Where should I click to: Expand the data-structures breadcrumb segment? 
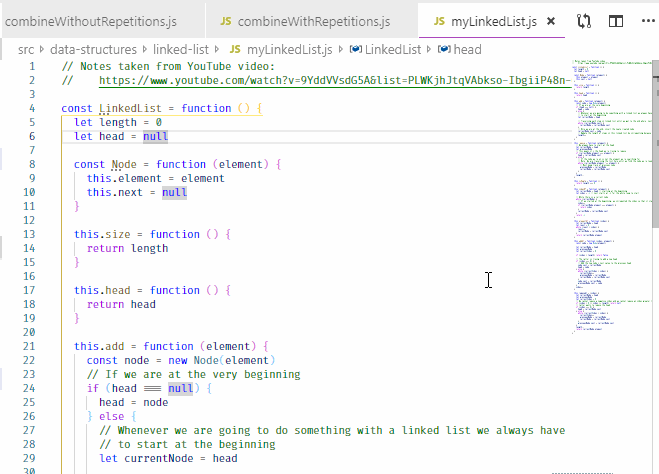pos(93,50)
